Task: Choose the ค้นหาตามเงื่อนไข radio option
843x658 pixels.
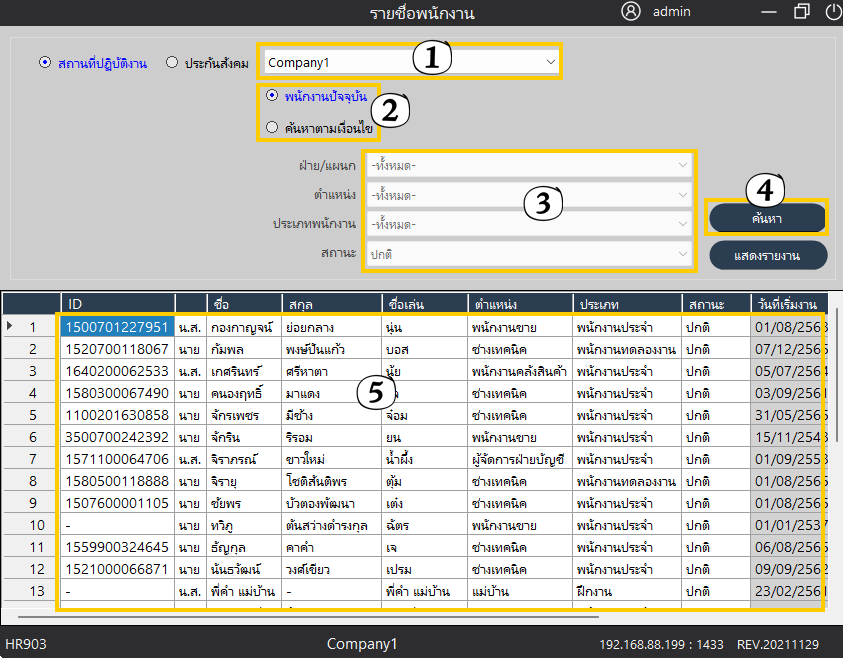Action: click(x=272, y=127)
